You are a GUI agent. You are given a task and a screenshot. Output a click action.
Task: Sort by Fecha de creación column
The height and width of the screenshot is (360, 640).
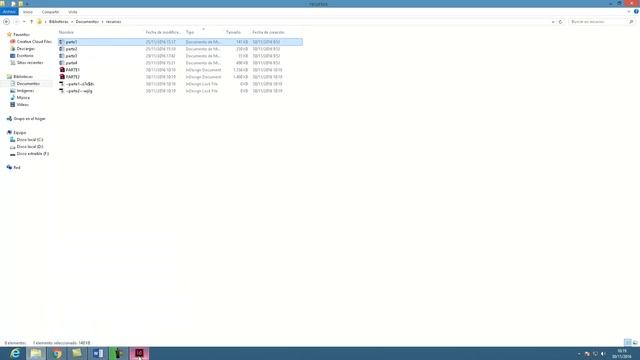[x=268, y=32]
